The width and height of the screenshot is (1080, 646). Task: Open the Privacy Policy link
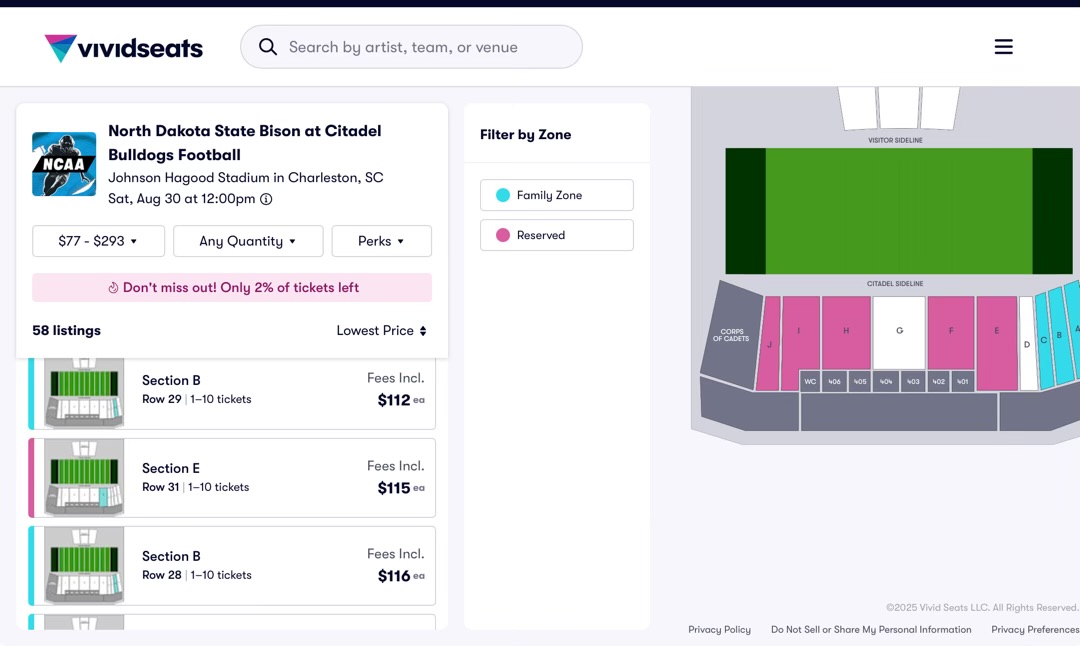(x=719, y=630)
